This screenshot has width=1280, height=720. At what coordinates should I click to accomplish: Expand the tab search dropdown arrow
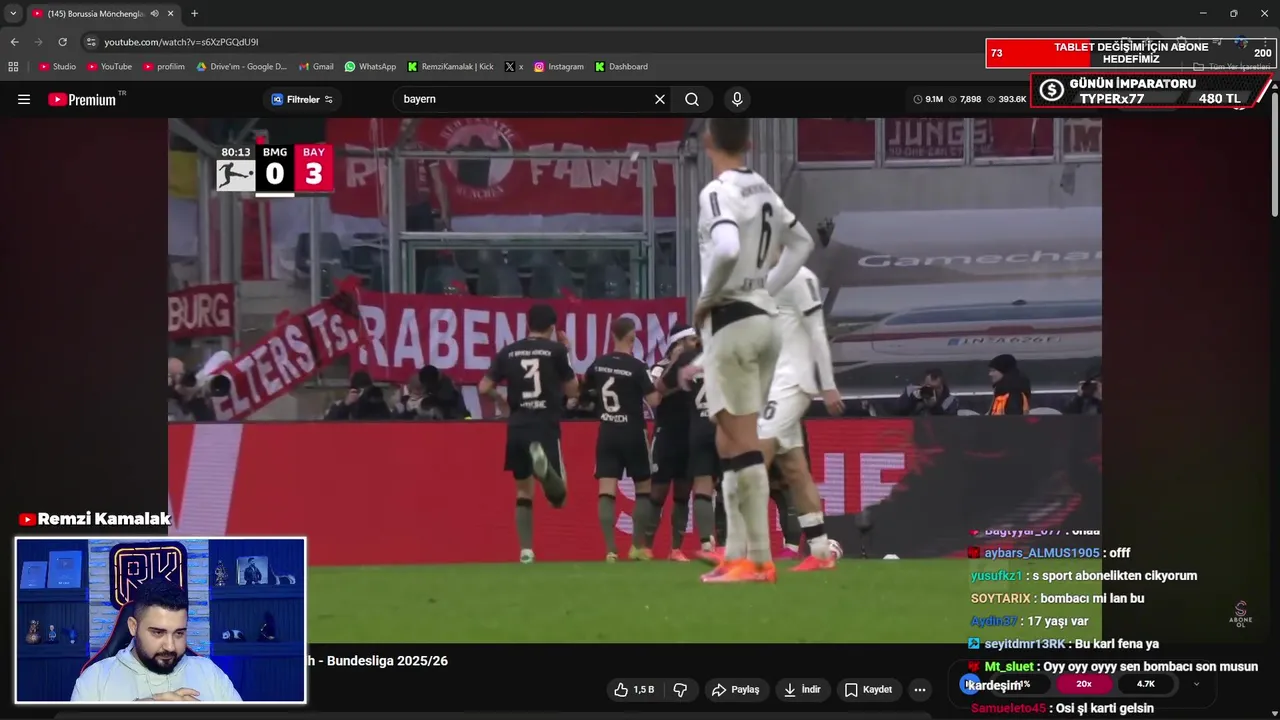coord(13,14)
